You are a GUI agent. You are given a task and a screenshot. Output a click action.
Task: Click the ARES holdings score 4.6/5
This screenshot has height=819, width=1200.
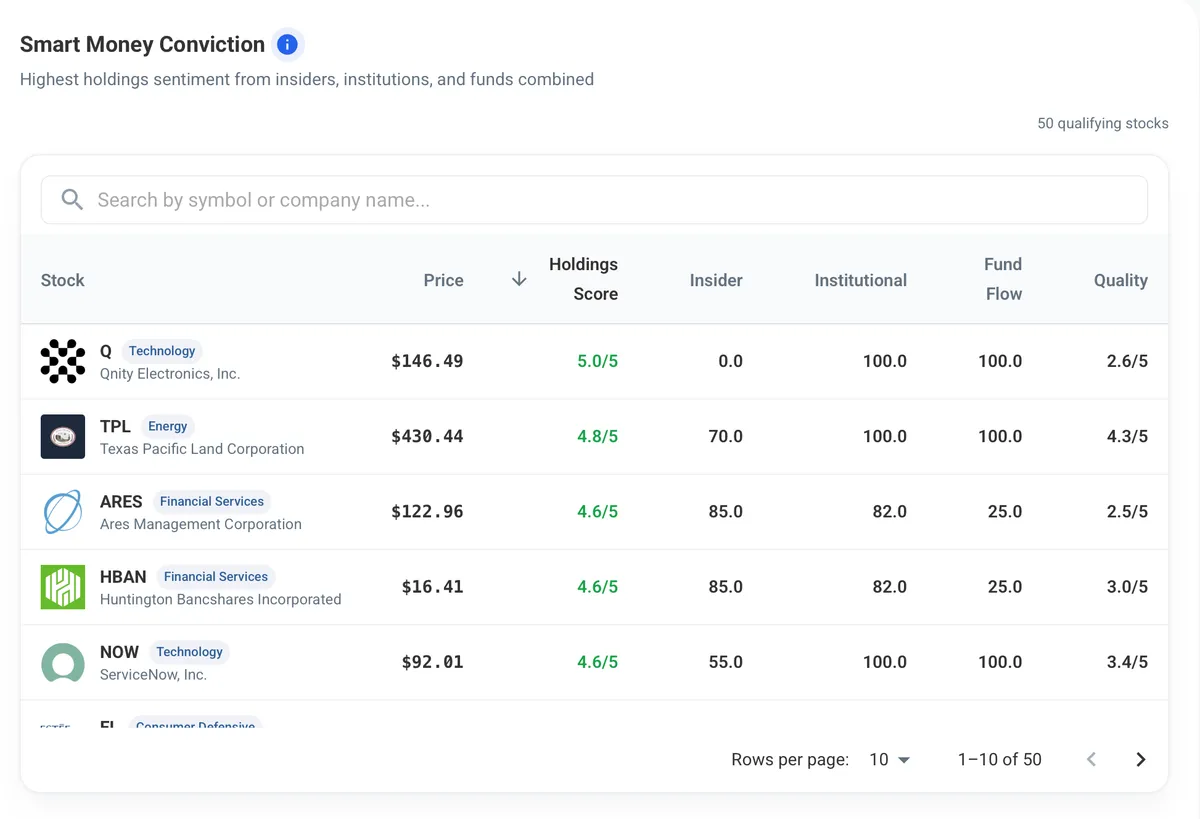598,511
